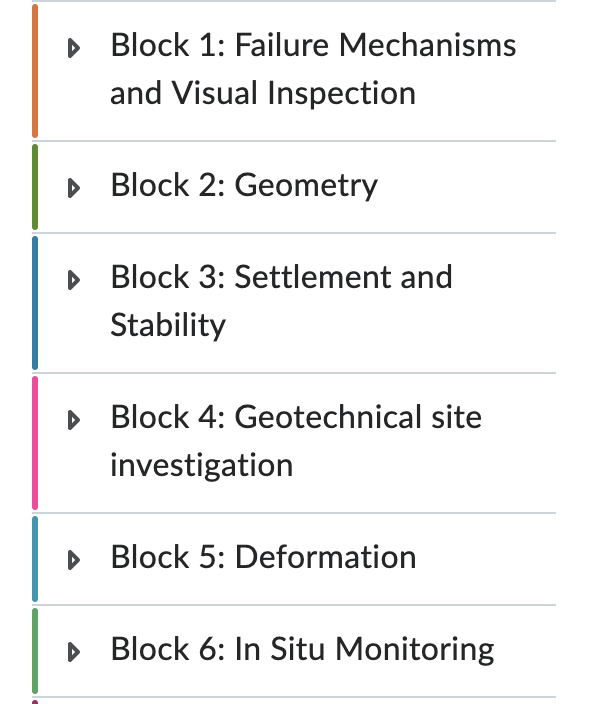Expand the Block 6 In Situ Monitoring arrow
Screen dimensions: 598x704
click(74, 652)
